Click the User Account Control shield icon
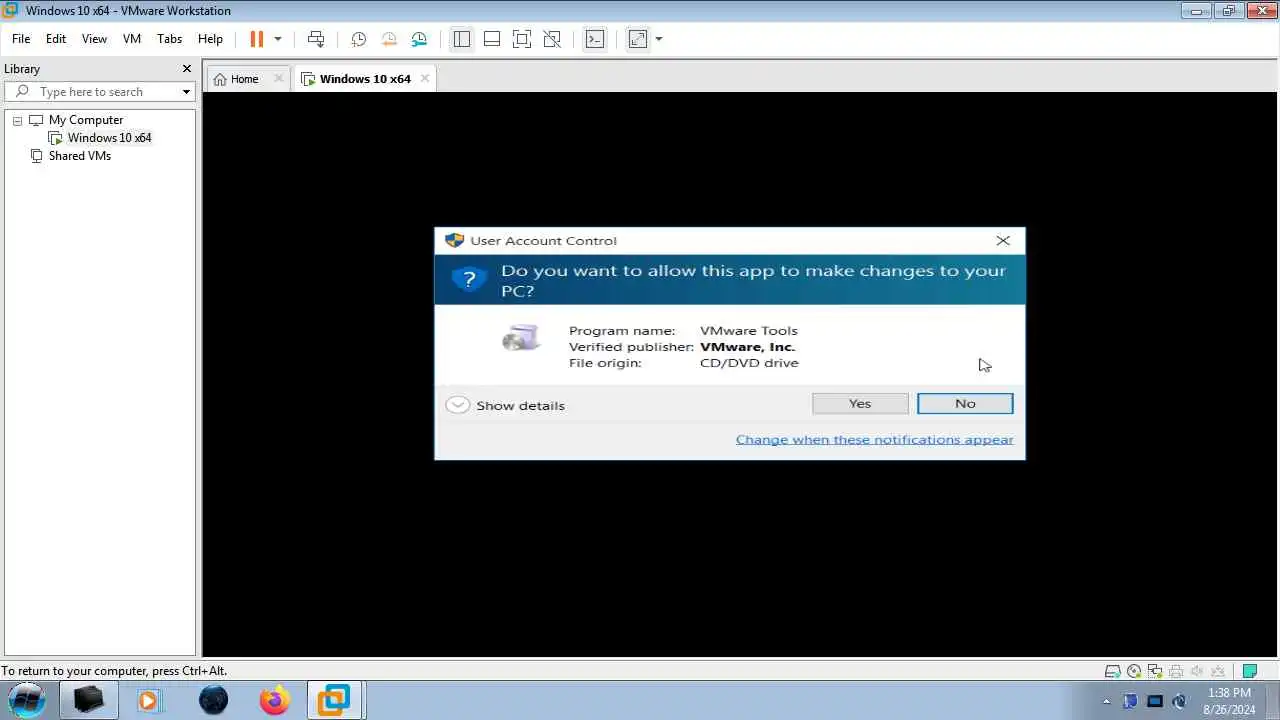1280x720 pixels. point(454,241)
